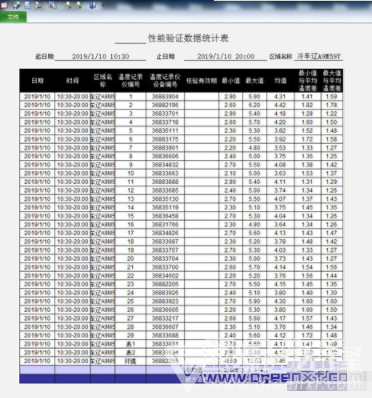
Task: Click the document page preview toolbar icon
Action: click(x=27, y=5)
